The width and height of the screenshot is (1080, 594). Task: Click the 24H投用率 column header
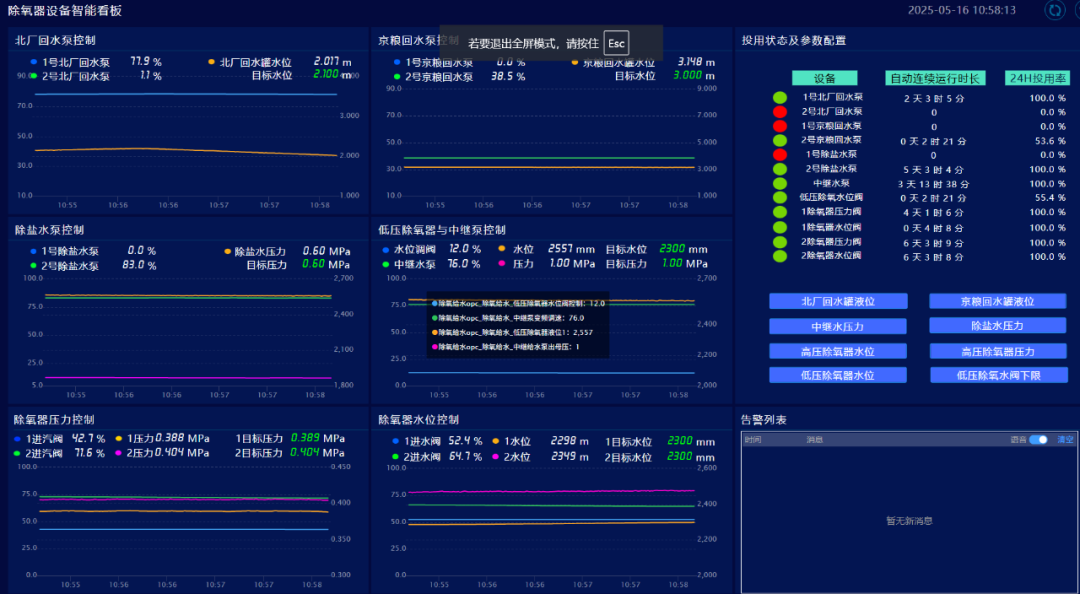(x=1037, y=79)
